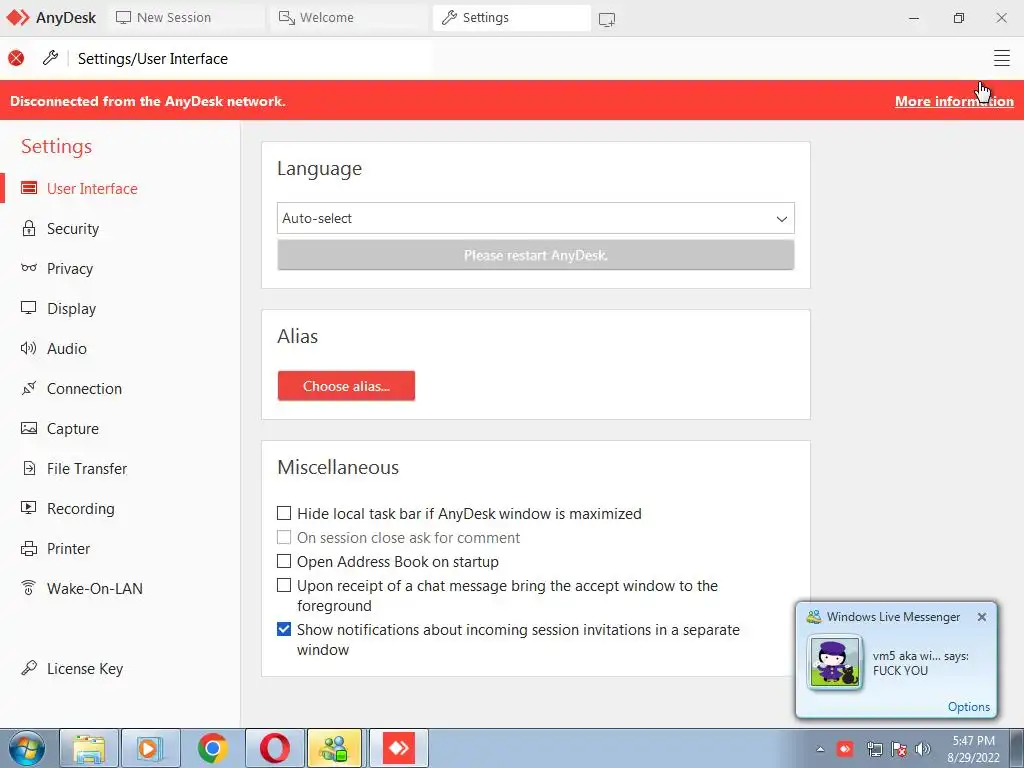Click the Printer icon in sidebar

(29, 548)
